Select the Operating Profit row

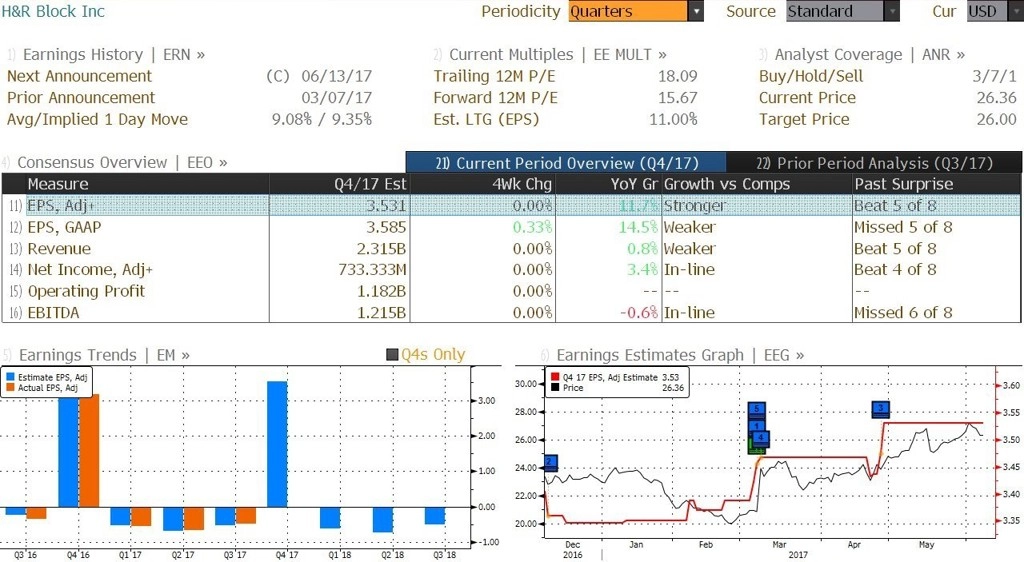click(x=511, y=291)
